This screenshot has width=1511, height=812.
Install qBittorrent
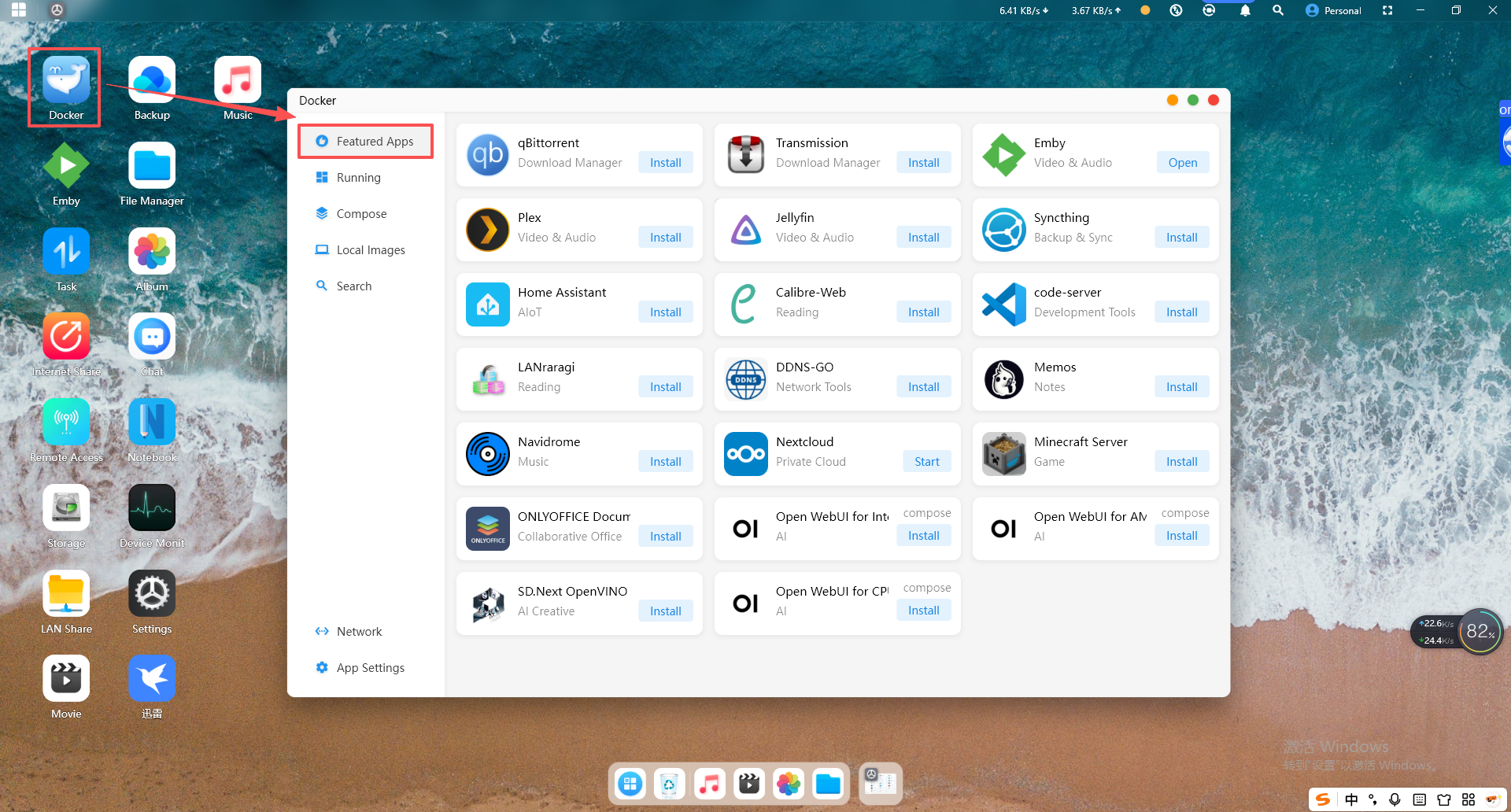pos(666,163)
